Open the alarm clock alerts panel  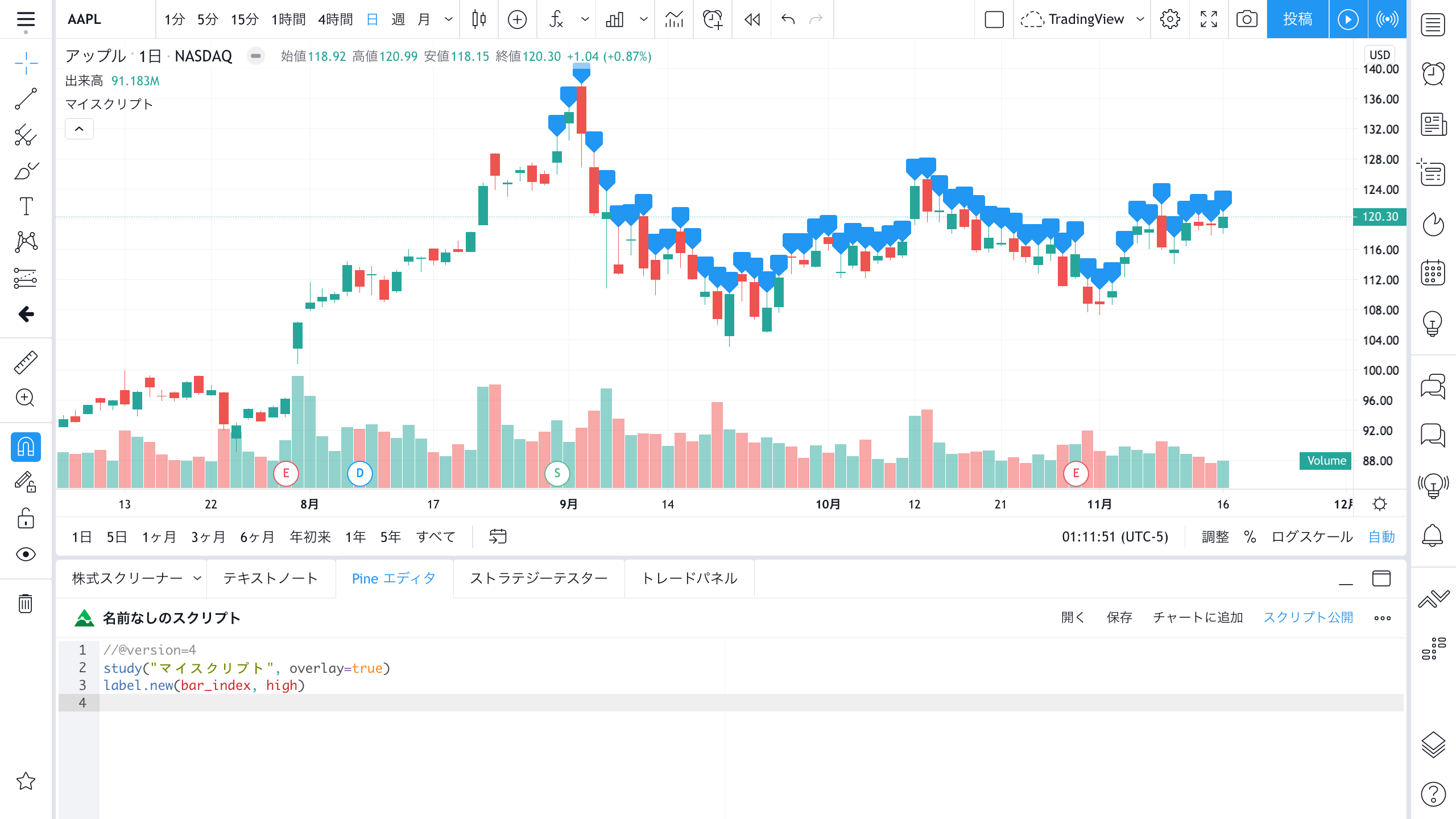(x=1433, y=74)
